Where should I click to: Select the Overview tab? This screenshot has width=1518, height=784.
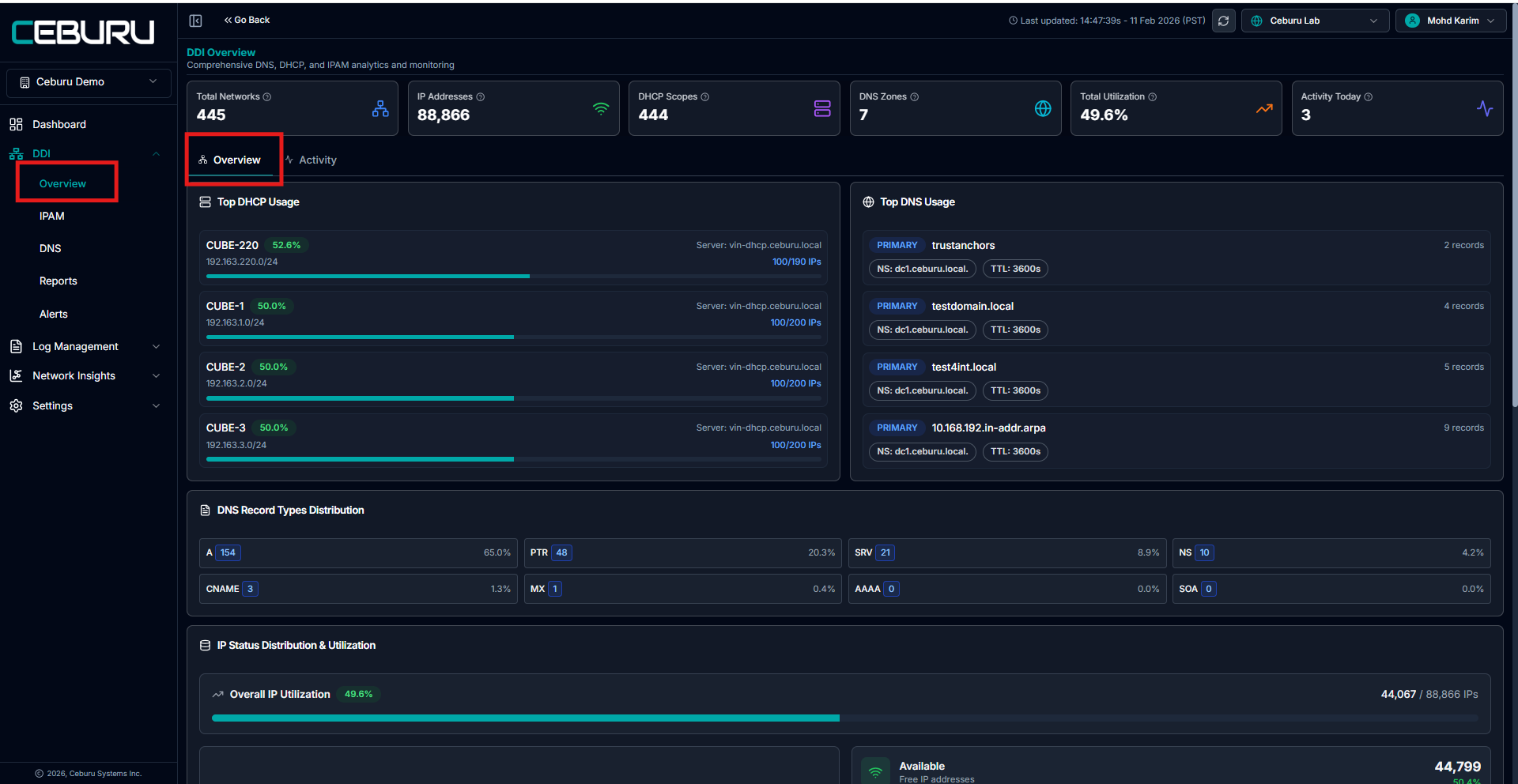(230, 160)
